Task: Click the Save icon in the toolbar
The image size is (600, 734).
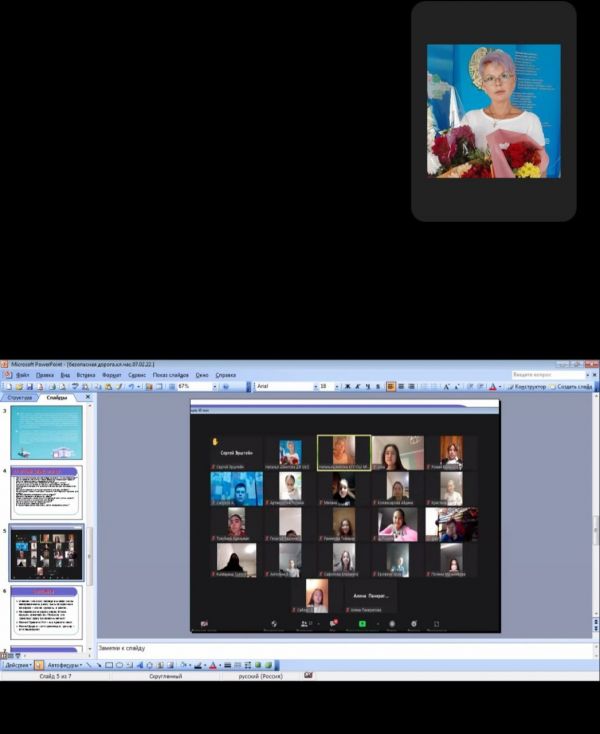Action: pyautogui.click(x=27, y=386)
